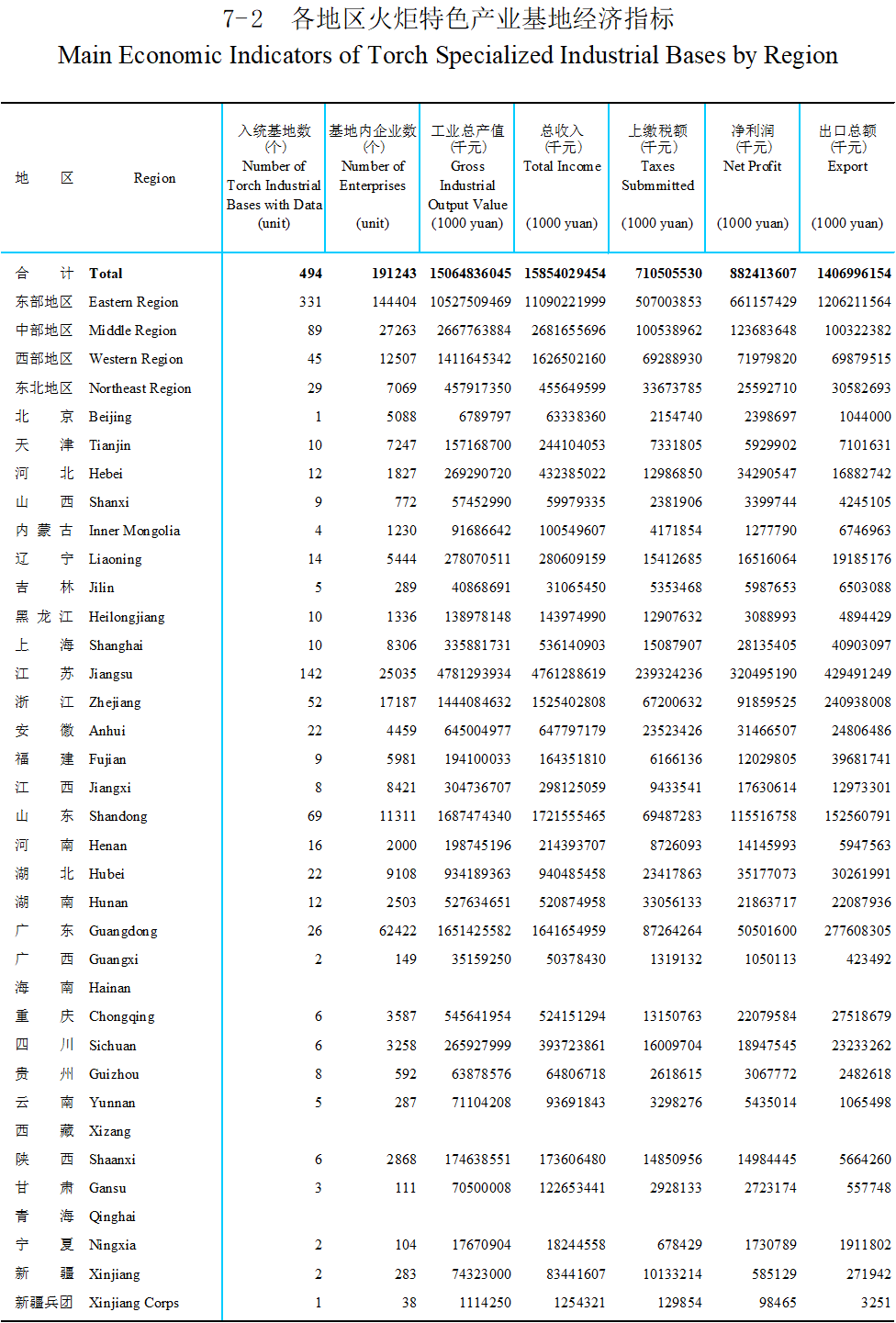Screen dimensions: 896x1323
Task: Select Jiangsu's base count cell 142
Action: pyautogui.click(x=310, y=674)
